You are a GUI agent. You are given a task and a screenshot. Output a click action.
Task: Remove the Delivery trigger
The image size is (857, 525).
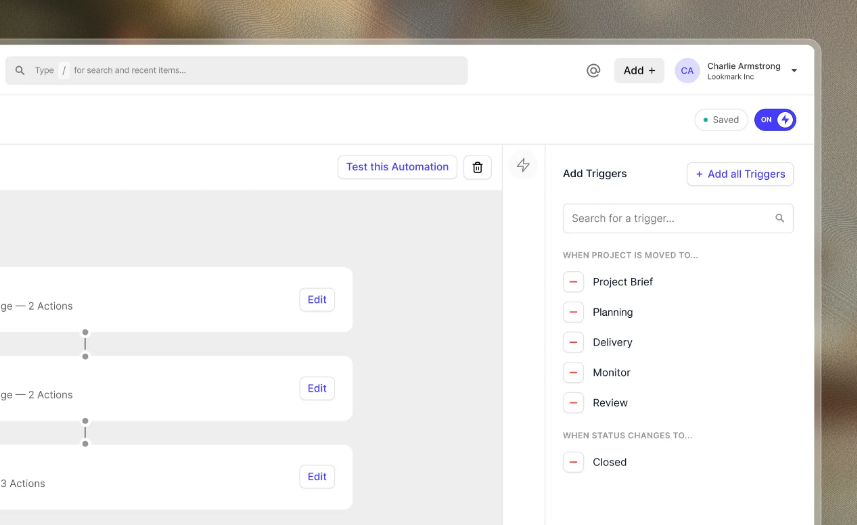tap(573, 342)
